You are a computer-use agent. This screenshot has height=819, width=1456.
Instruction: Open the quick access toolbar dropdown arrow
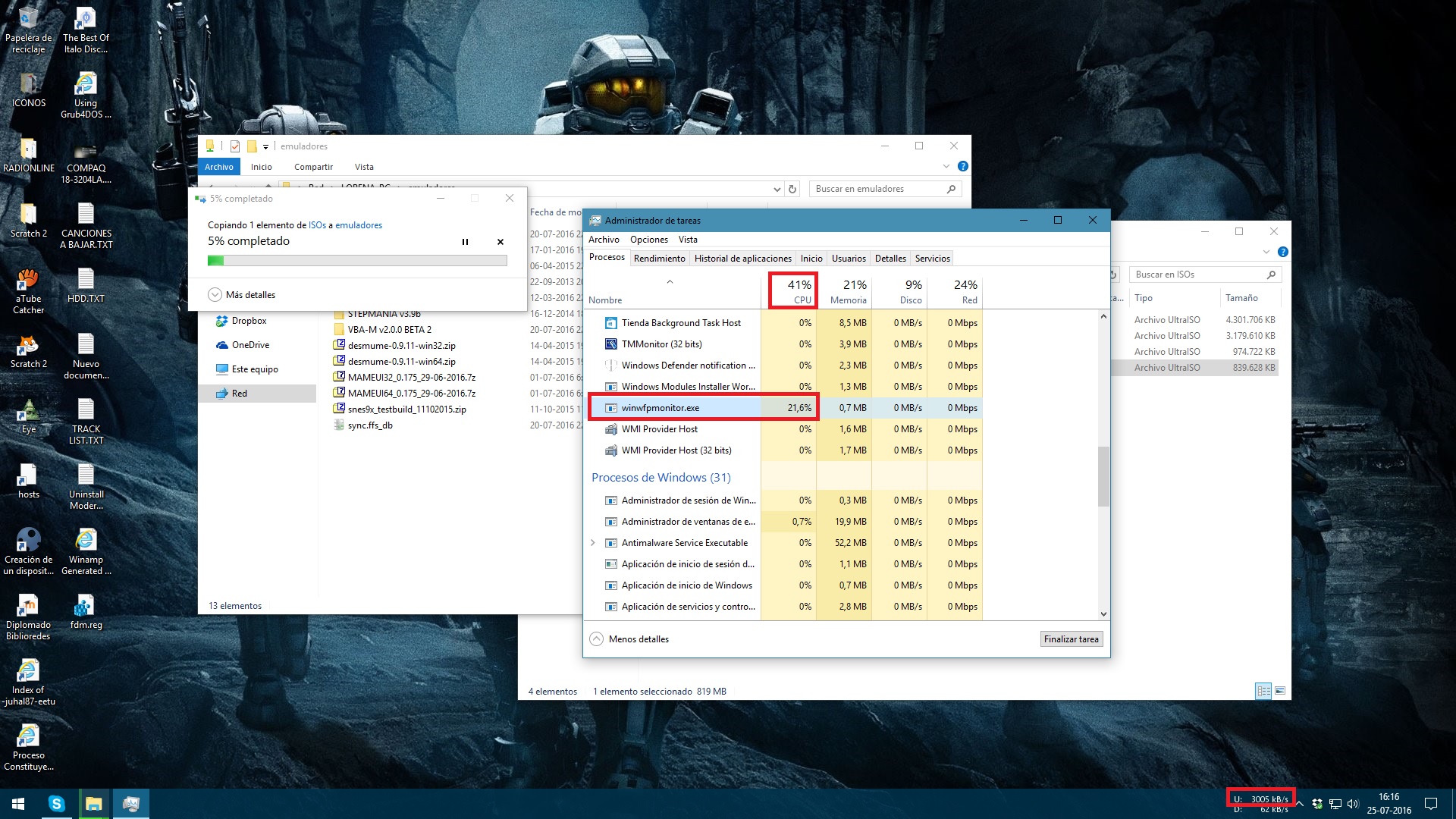265,146
